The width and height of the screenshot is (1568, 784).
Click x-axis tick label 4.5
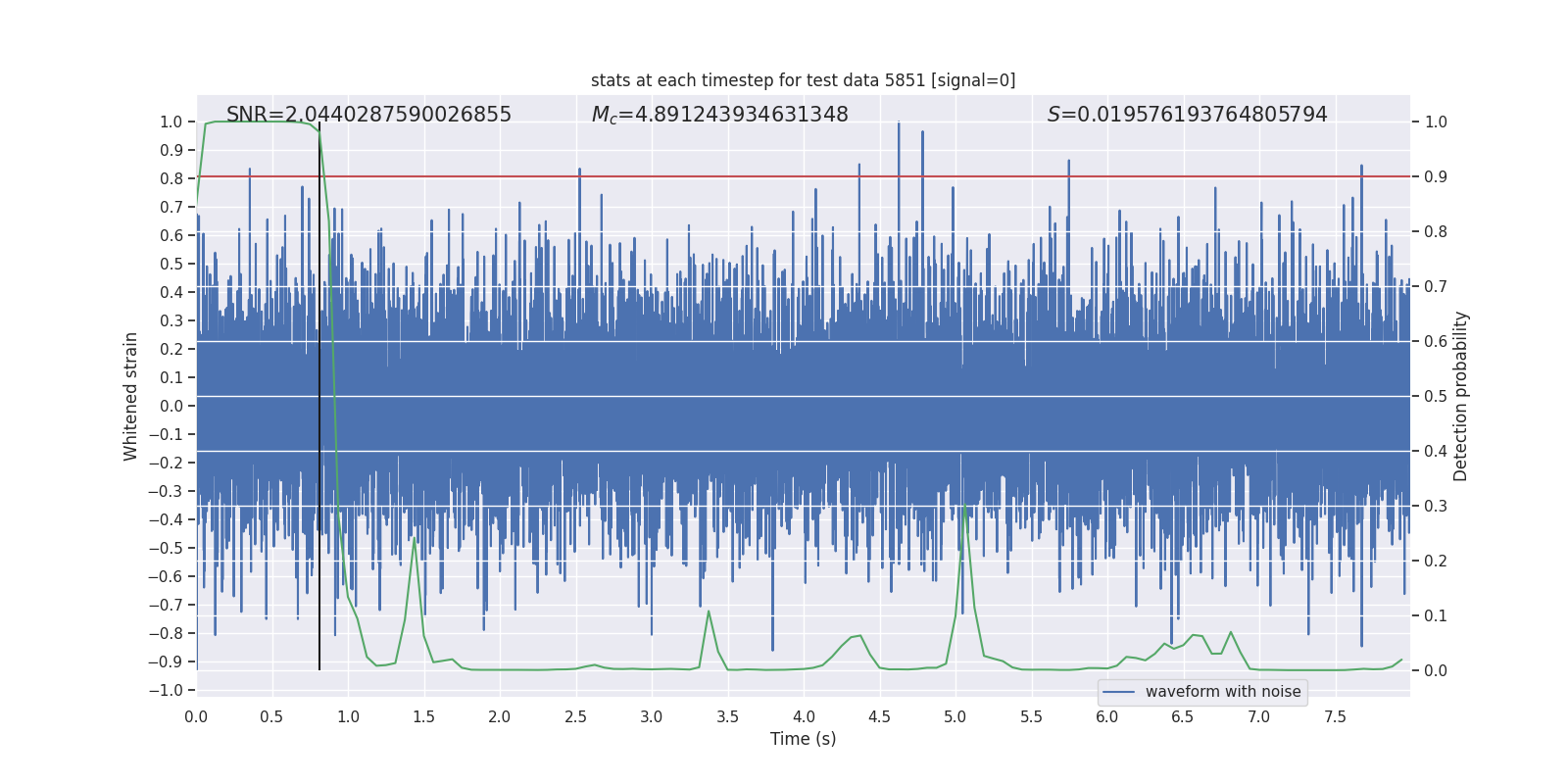(x=879, y=716)
